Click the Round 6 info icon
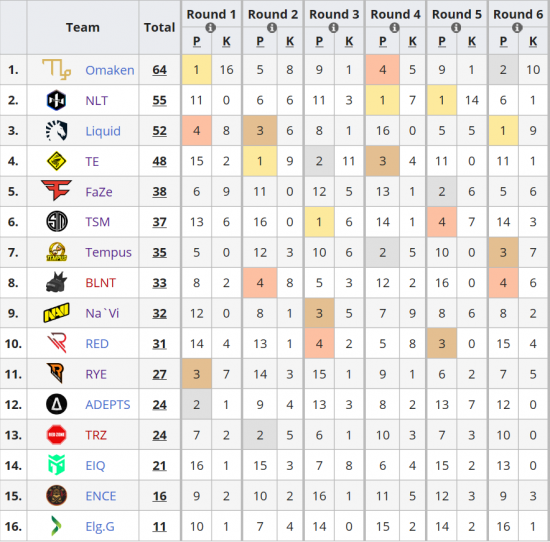This screenshot has height=542, width=550. pos(517,27)
